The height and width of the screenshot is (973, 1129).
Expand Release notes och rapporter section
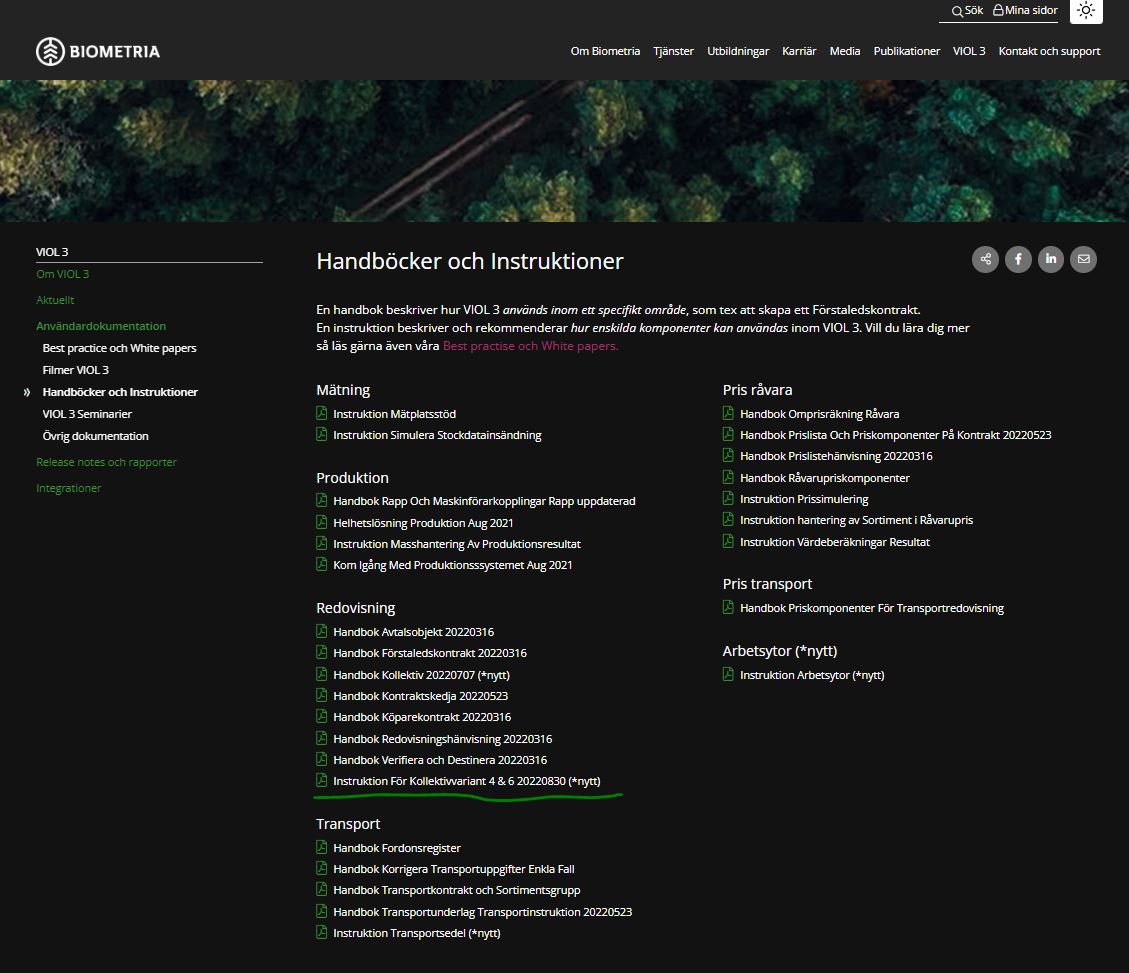click(x=106, y=462)
